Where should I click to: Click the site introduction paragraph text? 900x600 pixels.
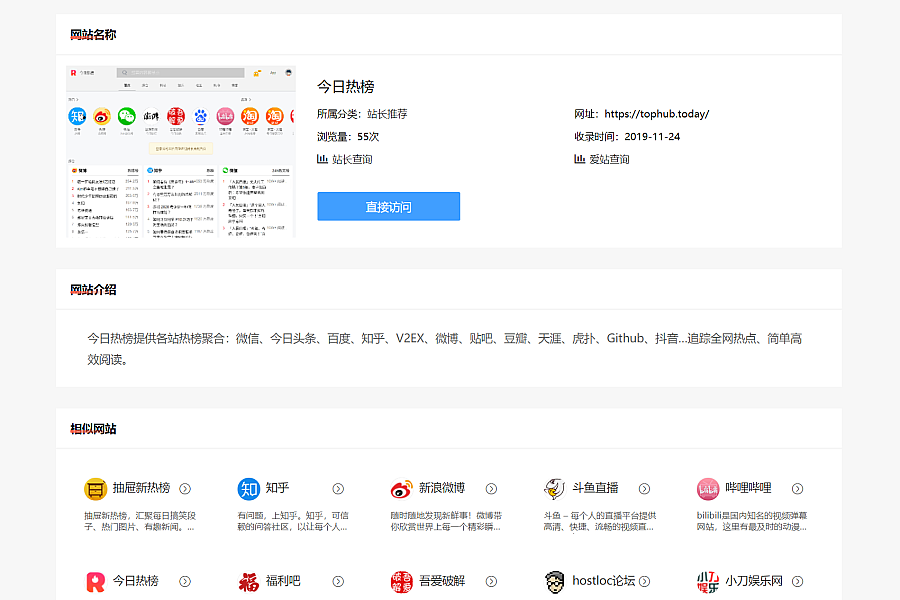click(444, 349)
